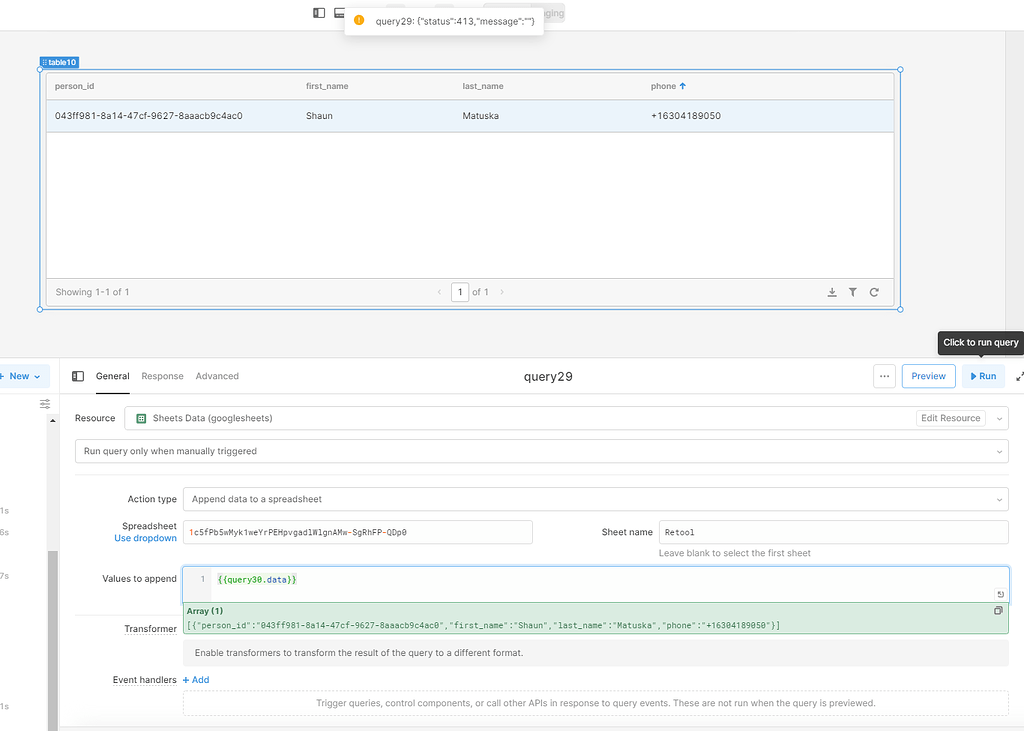Expand the query editor with the fullscreen icon
Viewport: 1024px width, 731px height.
pos(1018,376)
